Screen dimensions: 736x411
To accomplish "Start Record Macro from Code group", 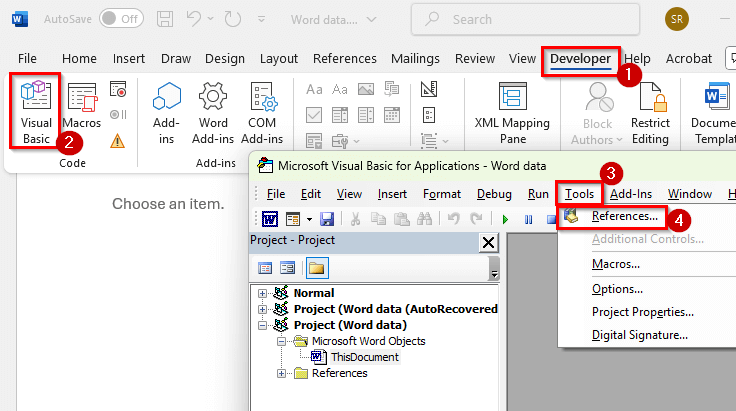I will 118,89.
